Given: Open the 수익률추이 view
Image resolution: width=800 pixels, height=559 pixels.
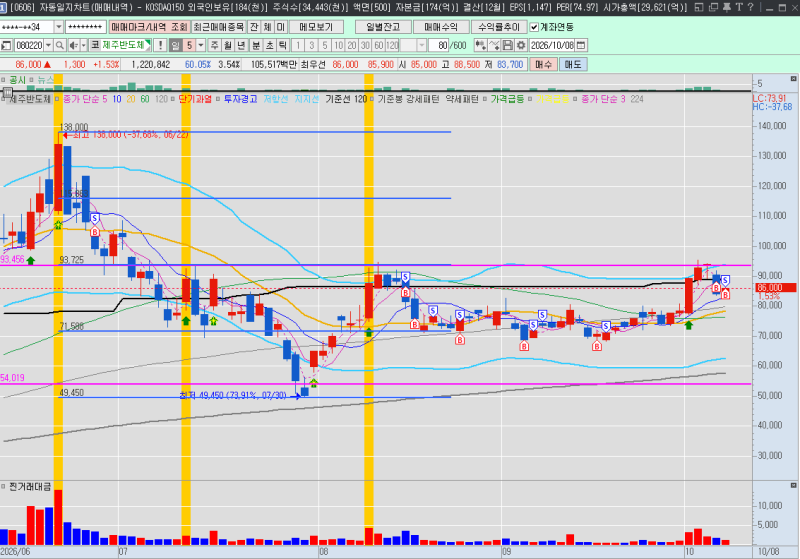Looking at the screenshot, I should 498,27.
